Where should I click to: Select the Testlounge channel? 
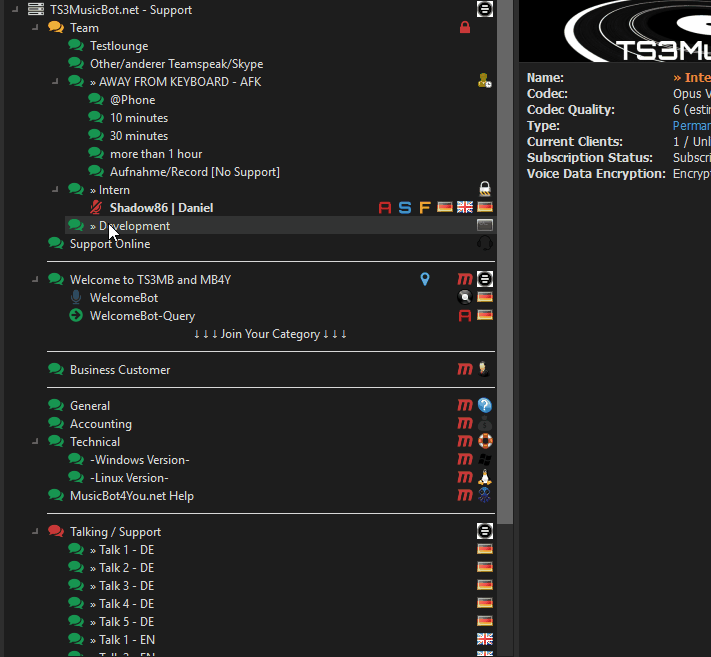click(x=119, y=46)
